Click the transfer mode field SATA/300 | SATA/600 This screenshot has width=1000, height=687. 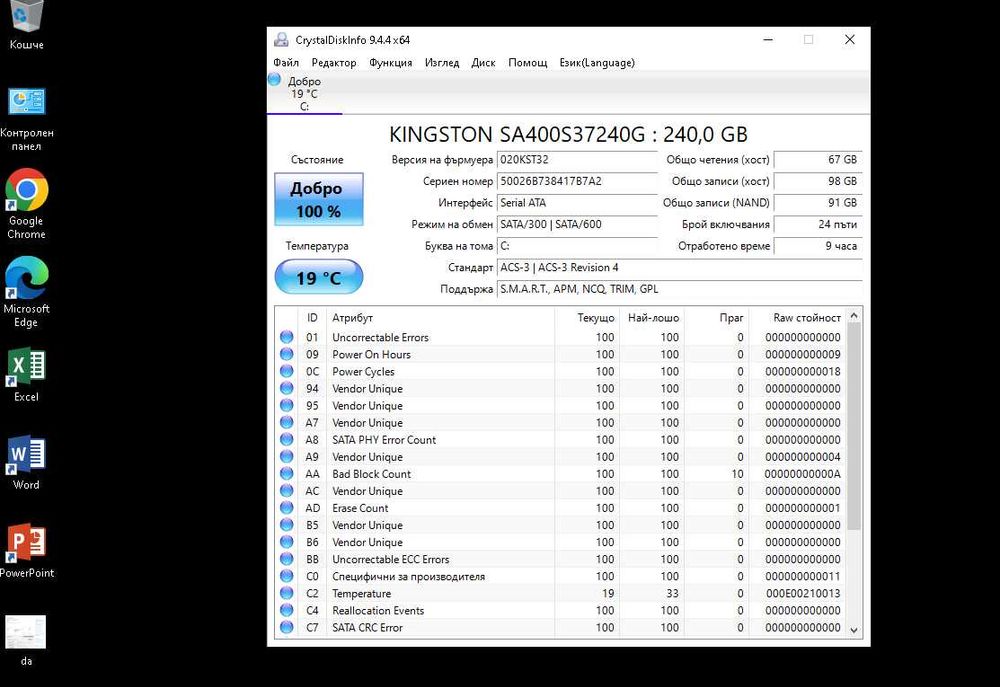pyautogui.click(x=577, y=225)
